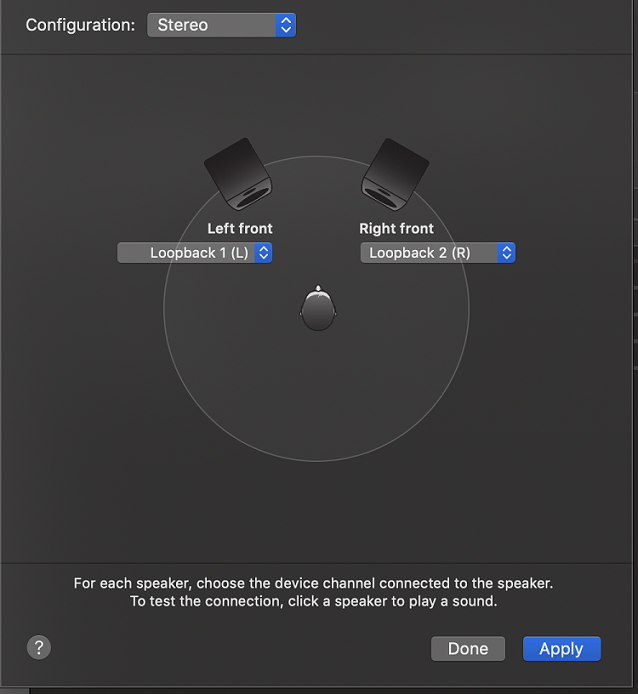Click the 'For each speaker' instruction text
Screen dimensions: 638x694
tap(313, 583)
